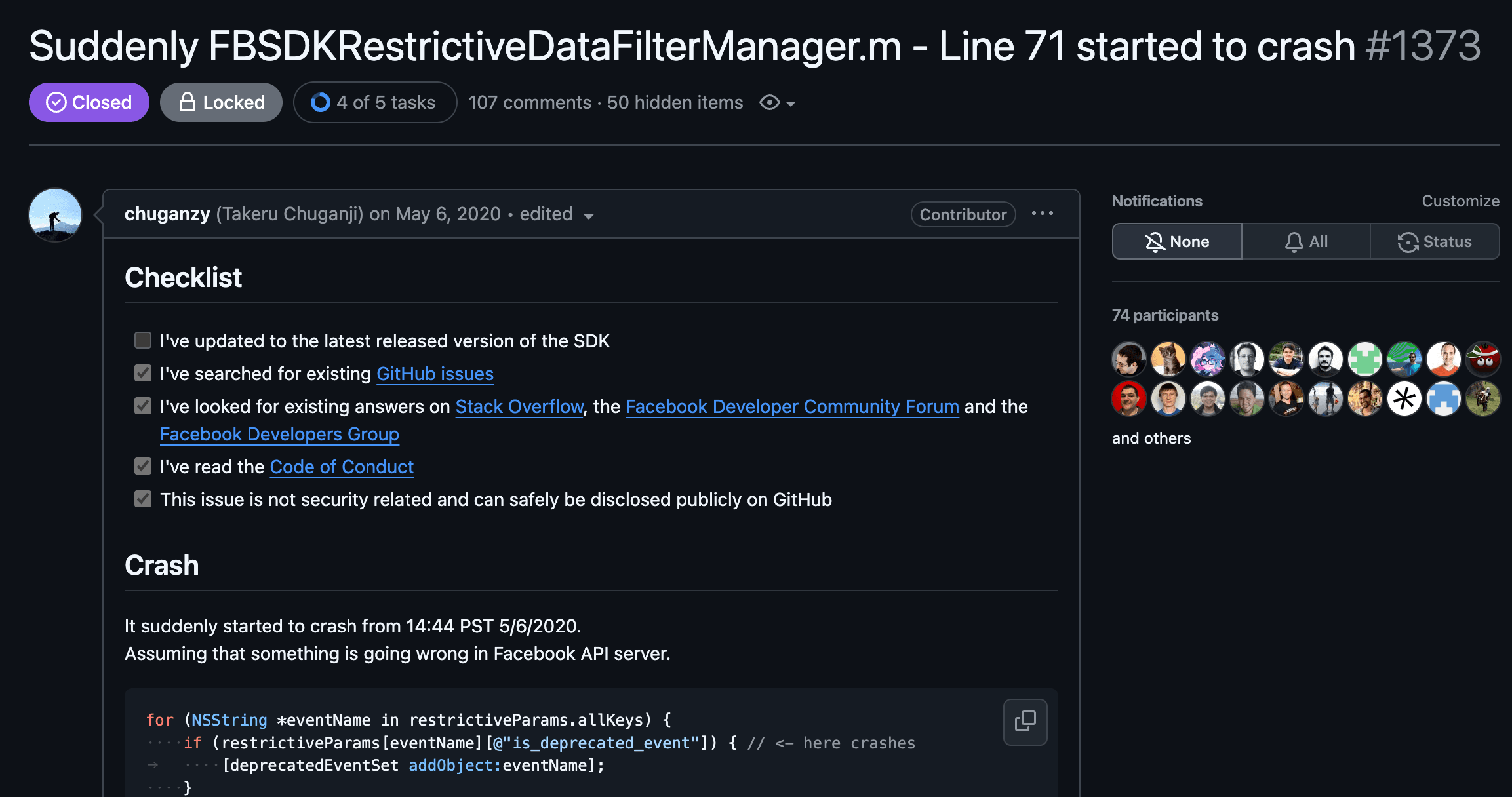The image size is (1512, 797).
Task: Select the All notifications option
Action: click(x=1306, y=241)
